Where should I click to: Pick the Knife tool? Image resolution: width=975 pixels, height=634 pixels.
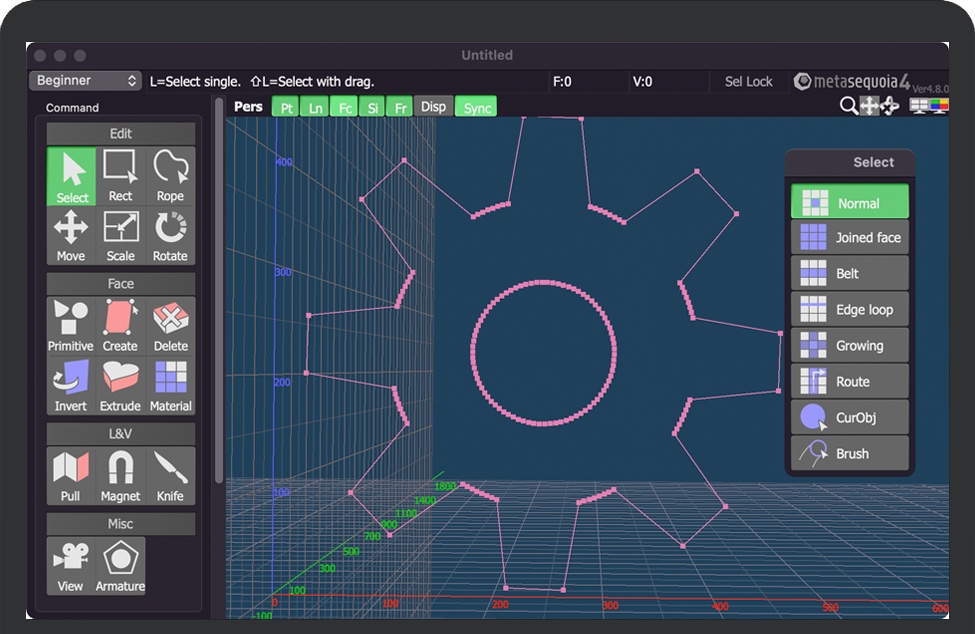(x=170, y=476)
